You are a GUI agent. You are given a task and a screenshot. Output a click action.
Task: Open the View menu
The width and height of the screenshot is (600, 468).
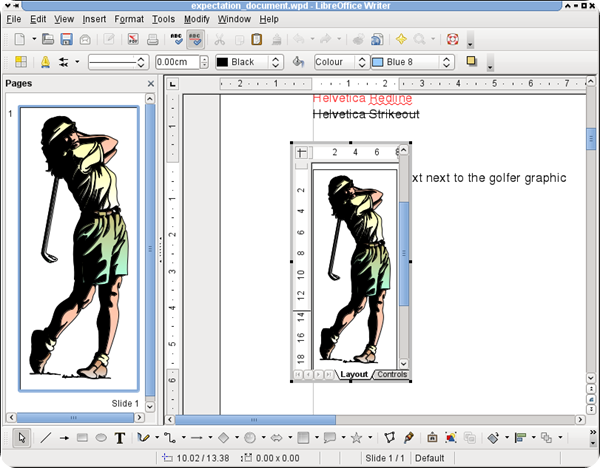click(64, 19)
